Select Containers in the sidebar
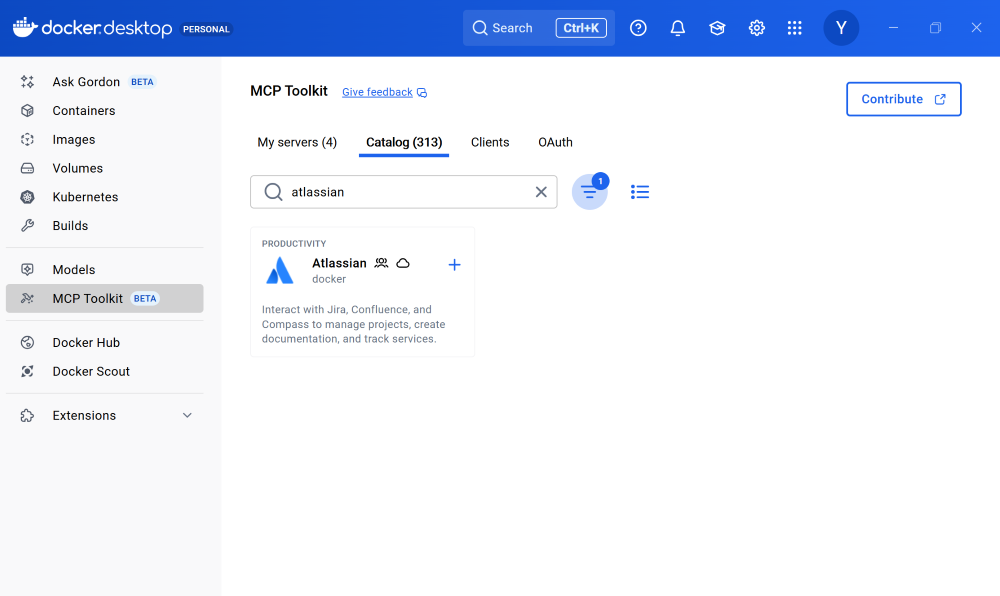The image size is (1000, 596). 85,110
